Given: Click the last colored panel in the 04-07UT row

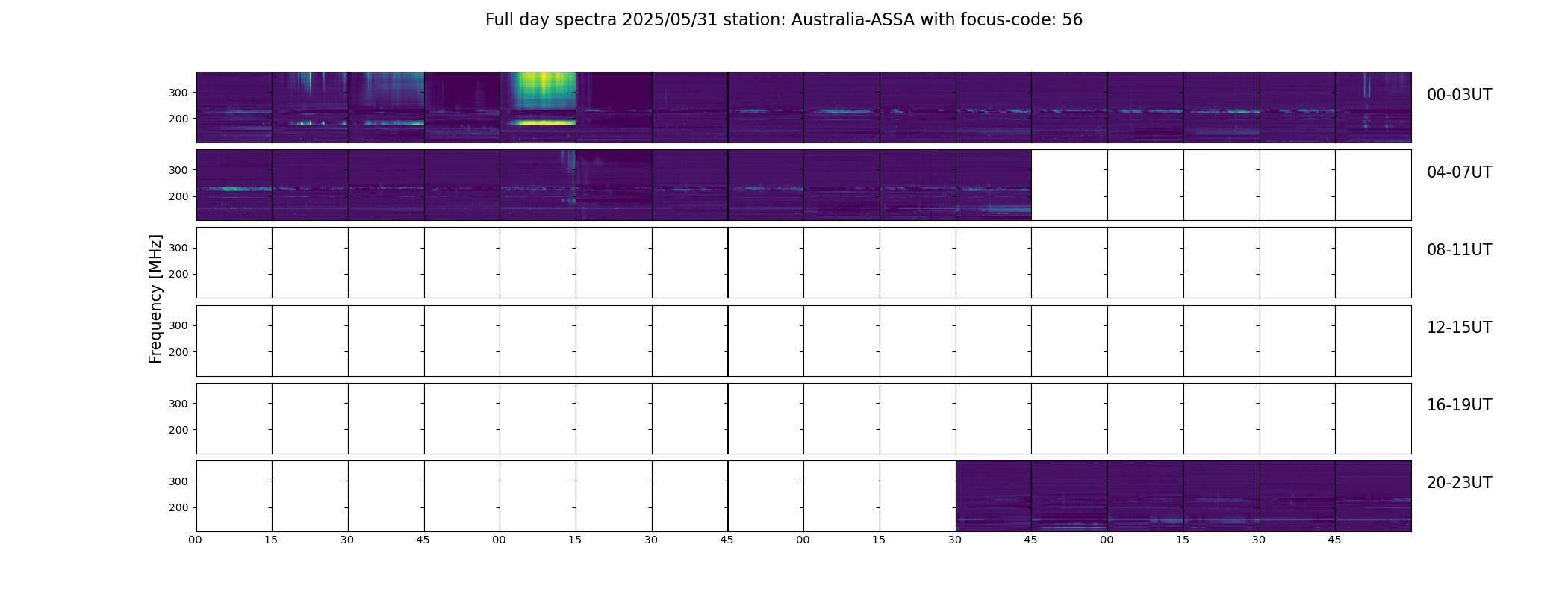Looking at the screenshot, I should [x=994, y=185].
